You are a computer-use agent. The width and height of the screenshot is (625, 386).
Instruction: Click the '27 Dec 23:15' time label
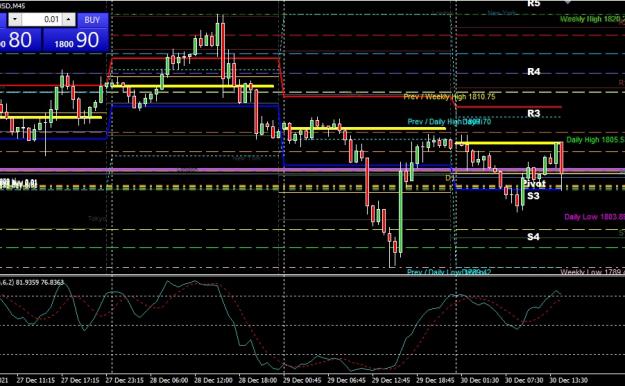[x=124, y=380]
